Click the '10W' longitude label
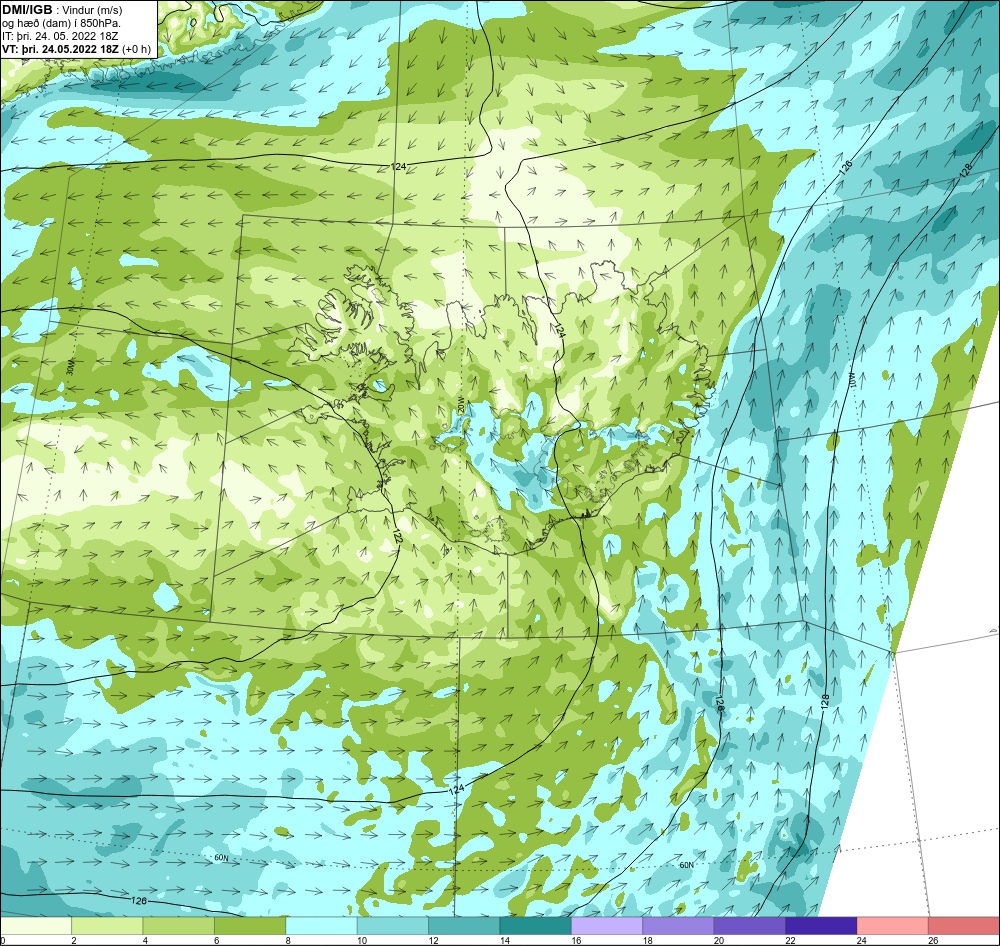Viewport: 1000px width, 946px height. click(x=852, y=381)
